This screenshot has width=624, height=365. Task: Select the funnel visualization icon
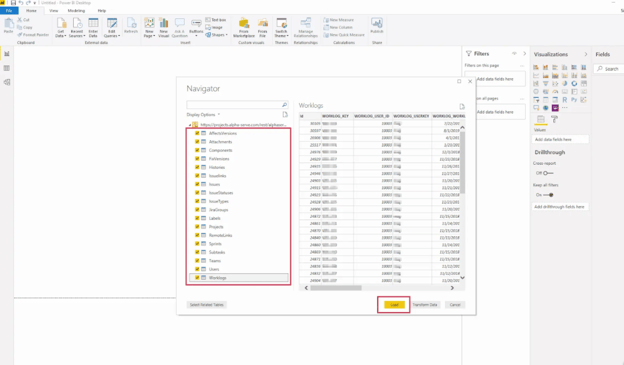(x=546, y=84)
